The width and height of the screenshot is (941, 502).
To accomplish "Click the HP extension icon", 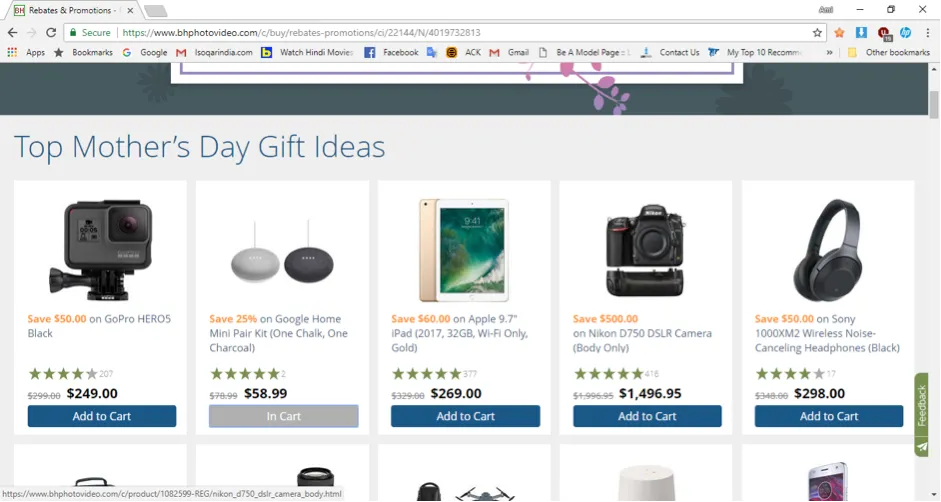I will click(x=905, y=32).
